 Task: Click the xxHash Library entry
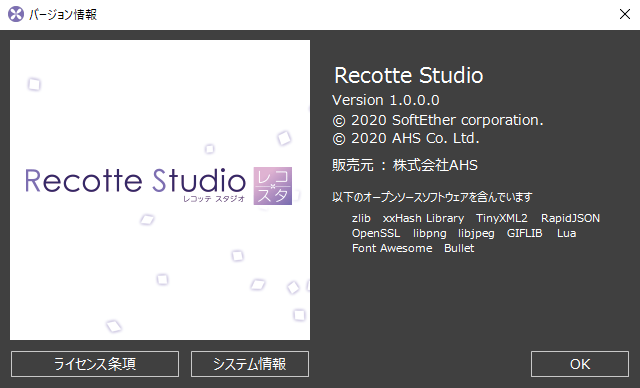(x=423, y=218)
